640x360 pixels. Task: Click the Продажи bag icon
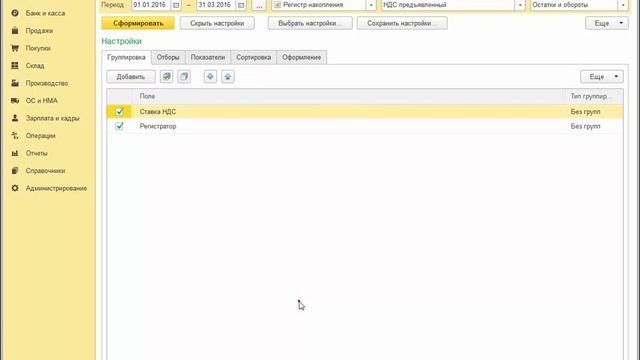[15, 31]
